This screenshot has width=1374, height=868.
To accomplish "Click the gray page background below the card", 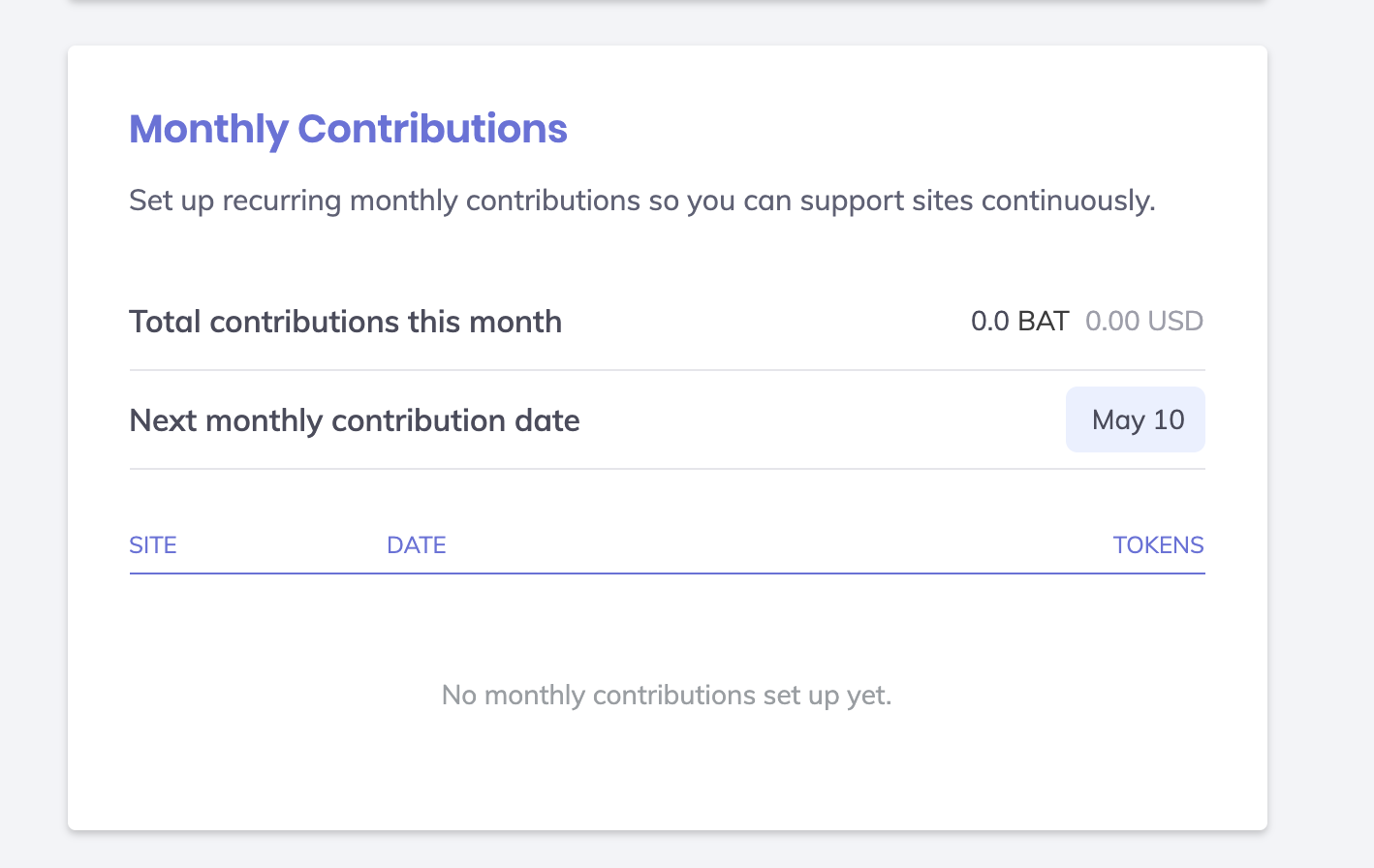I will (667, 851).
